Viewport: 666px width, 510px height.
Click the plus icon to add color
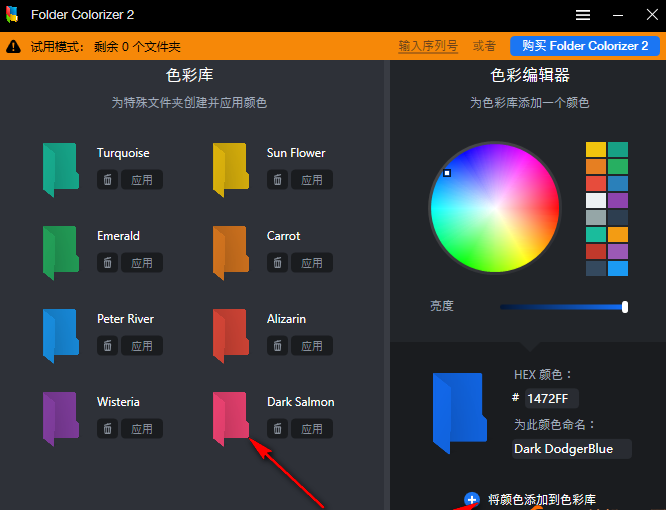(472, 499)
